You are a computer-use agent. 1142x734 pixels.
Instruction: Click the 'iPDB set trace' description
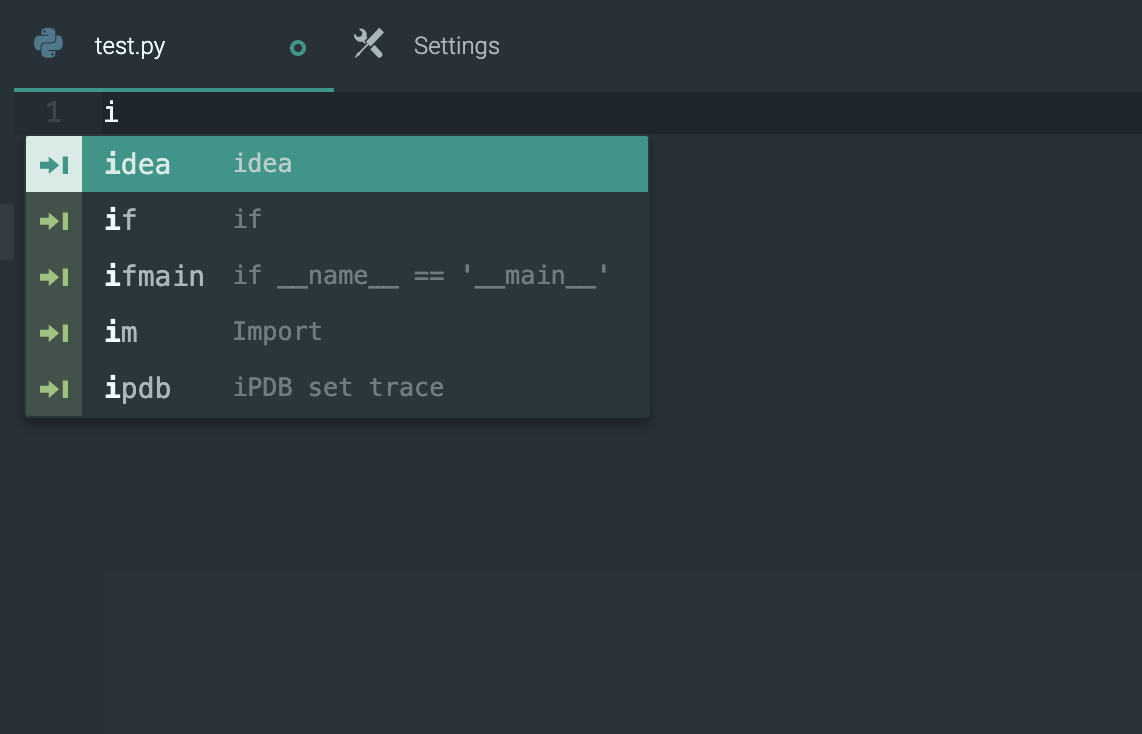click(x=338, y=387)
